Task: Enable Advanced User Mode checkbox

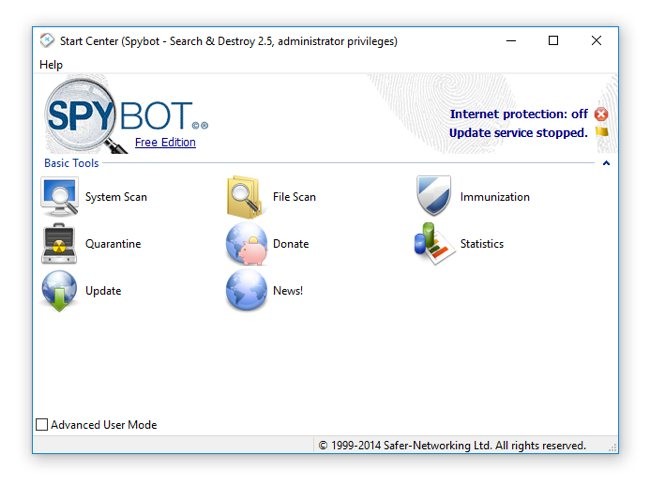Action: (42, 425)
